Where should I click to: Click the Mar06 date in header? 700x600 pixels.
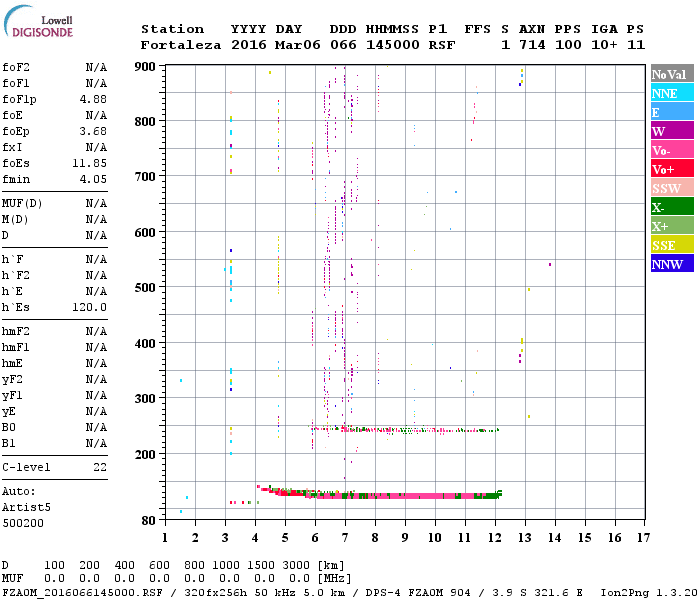pyautogui.click(x=298, y=45)
